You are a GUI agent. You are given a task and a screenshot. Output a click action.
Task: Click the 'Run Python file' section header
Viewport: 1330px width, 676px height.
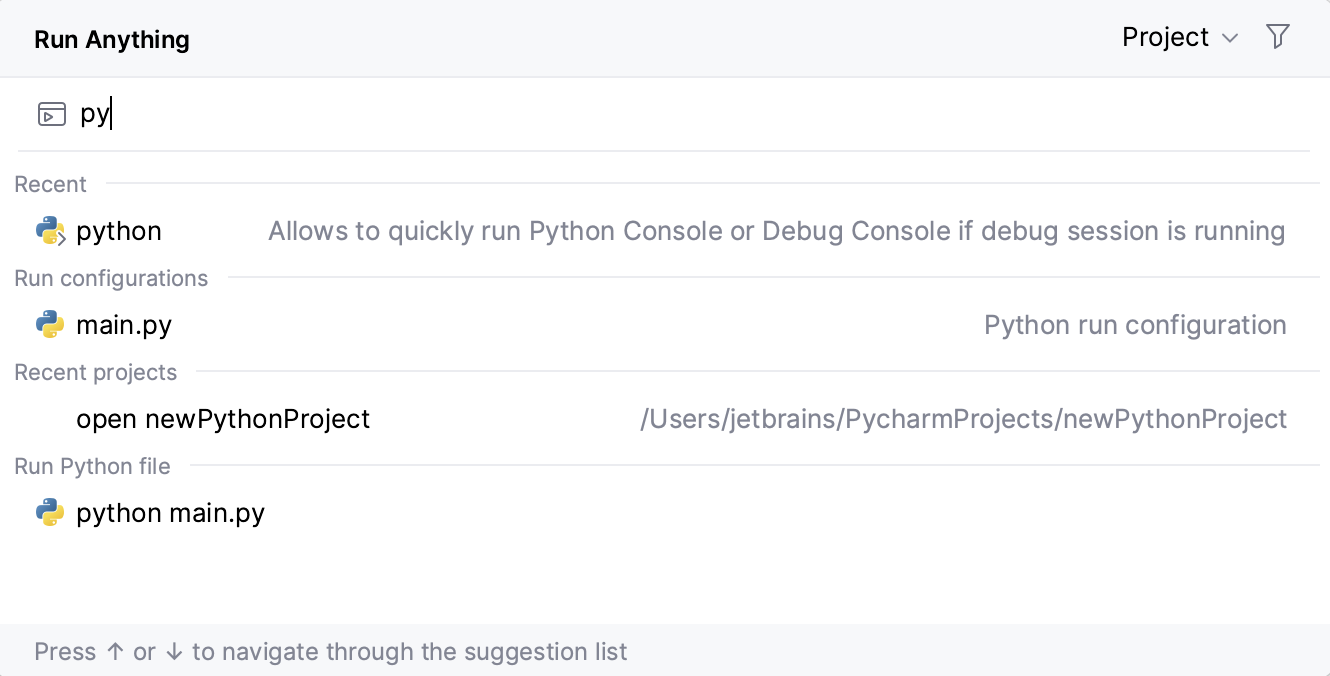click(92, 466)
